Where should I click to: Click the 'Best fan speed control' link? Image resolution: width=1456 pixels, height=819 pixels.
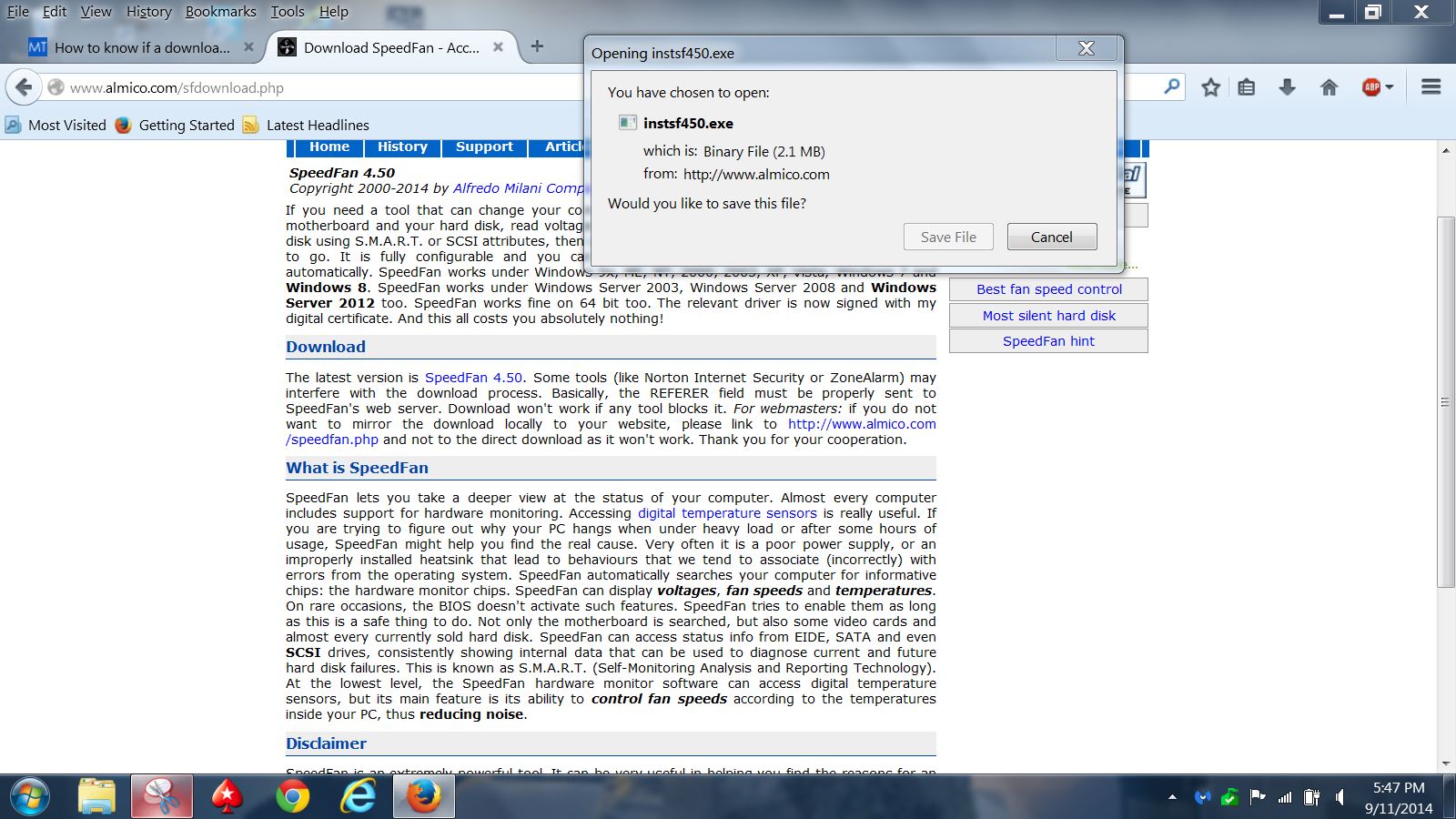1048,289
